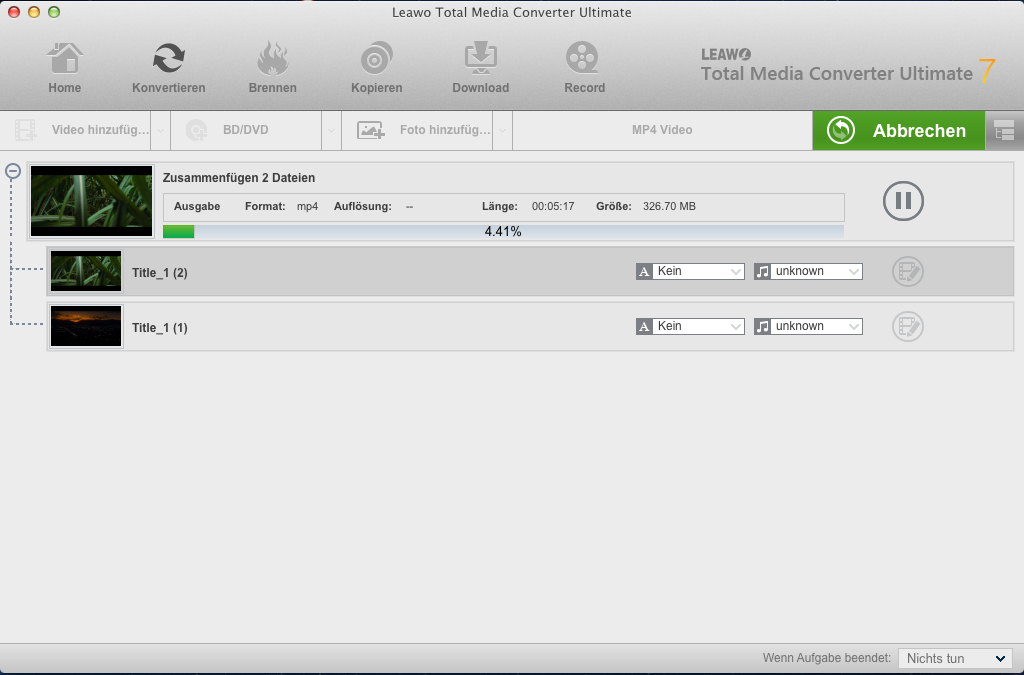Click Video hinzufügen button

[x=76, y=130]
